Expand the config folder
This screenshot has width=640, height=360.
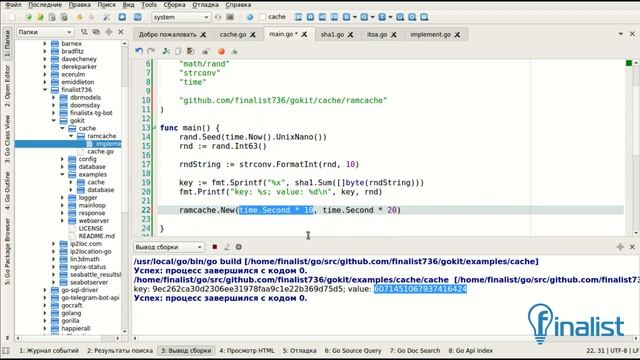pos(62,159)
